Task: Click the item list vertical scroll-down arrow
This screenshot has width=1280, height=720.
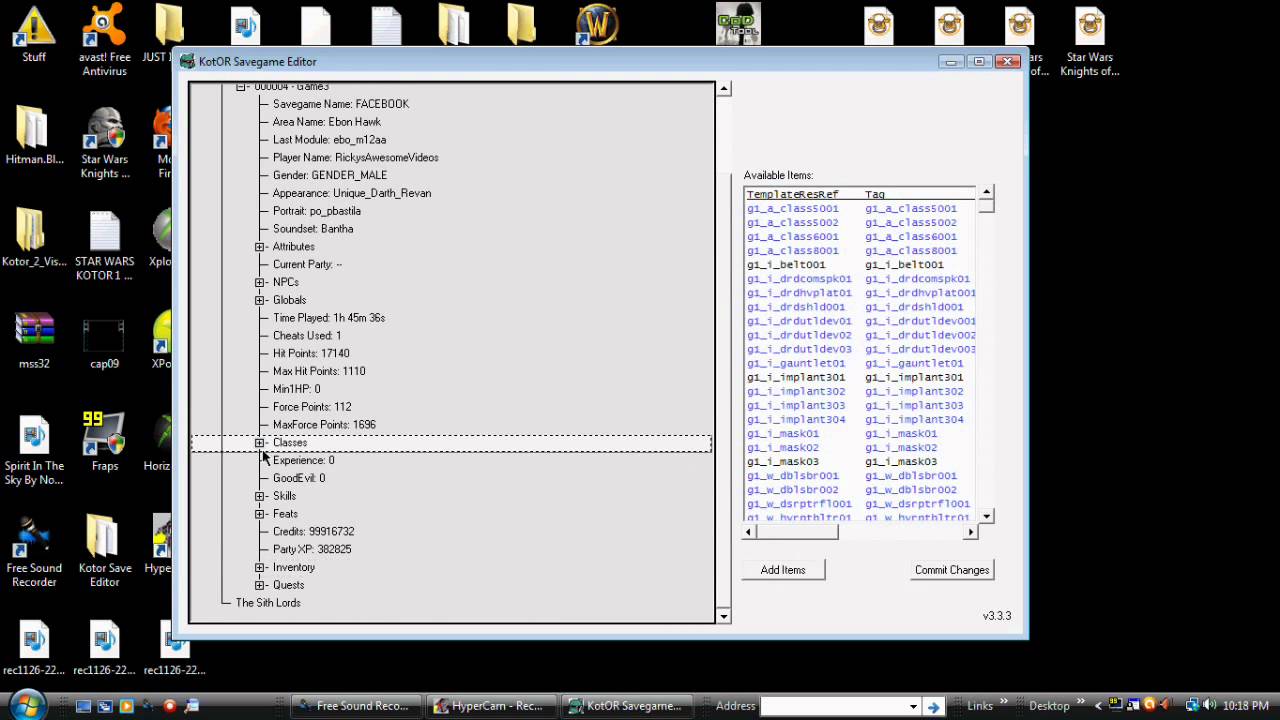Action: 987,516
